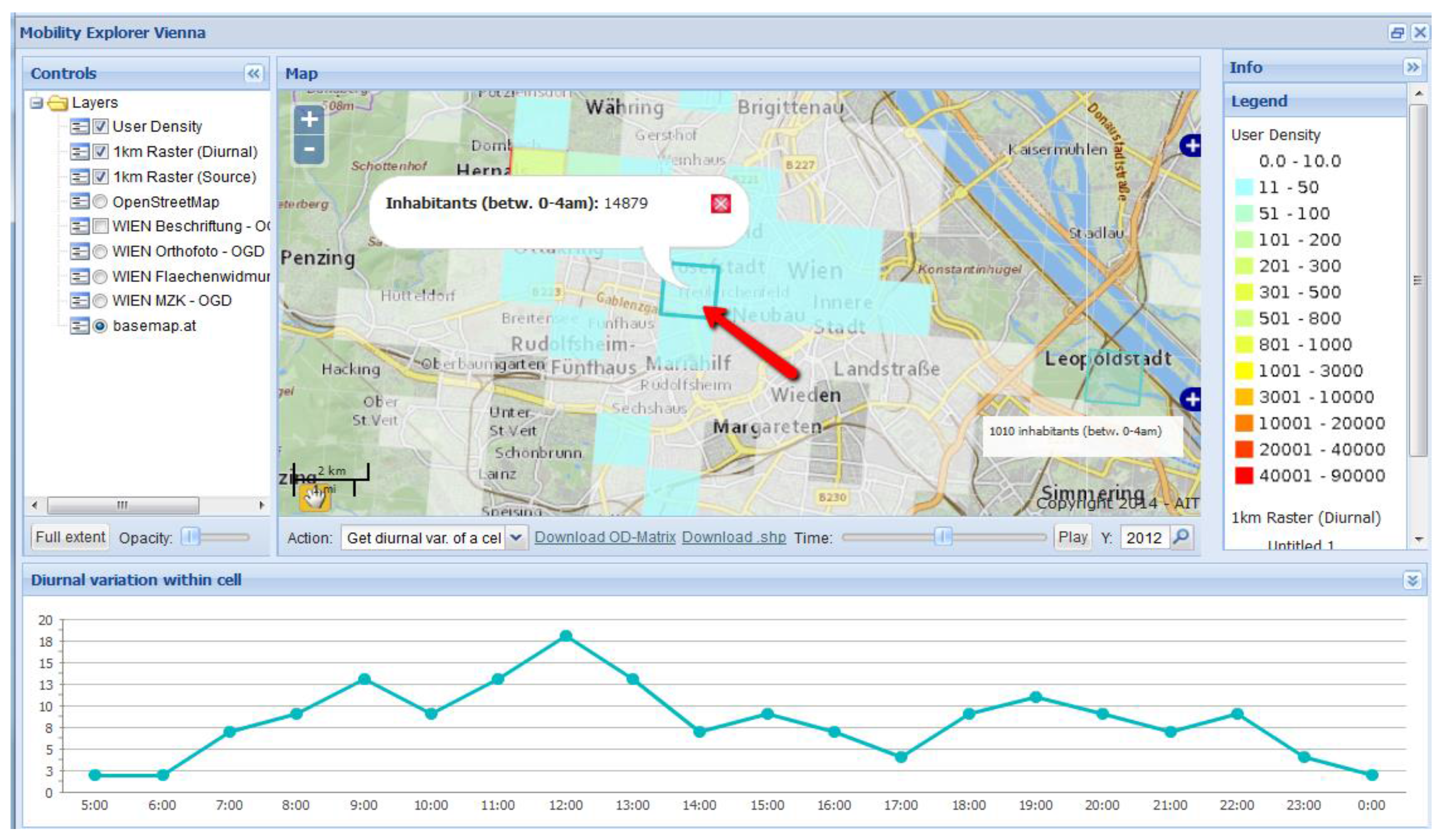Click the Full extent button
1445x840 pixels.
click(70, 537)
